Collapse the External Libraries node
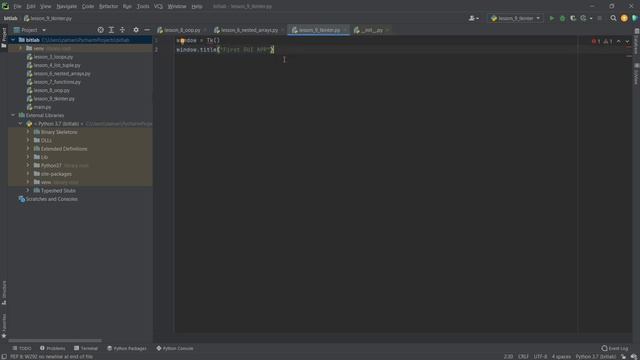The width and height of the screenshot is (640, 360). [13, 116]
